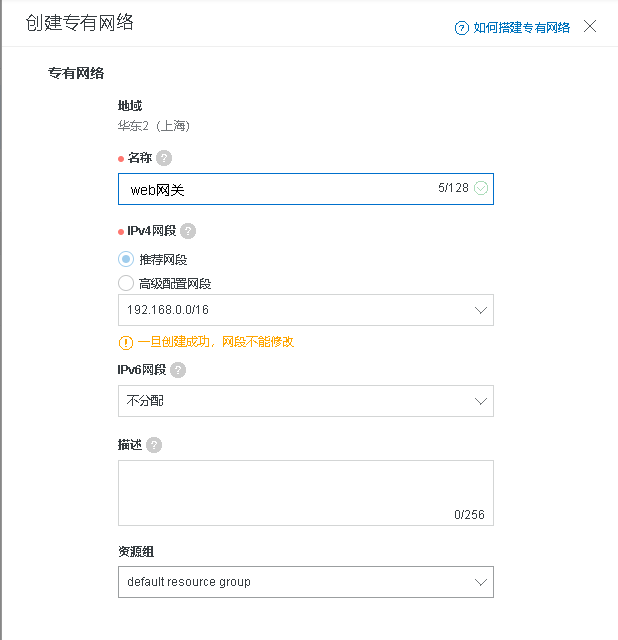Screen dimensions: 618x640
Task: Expand the 192.168.0.0/16 IPv4 segment dropdown
Action: (306, 310)
